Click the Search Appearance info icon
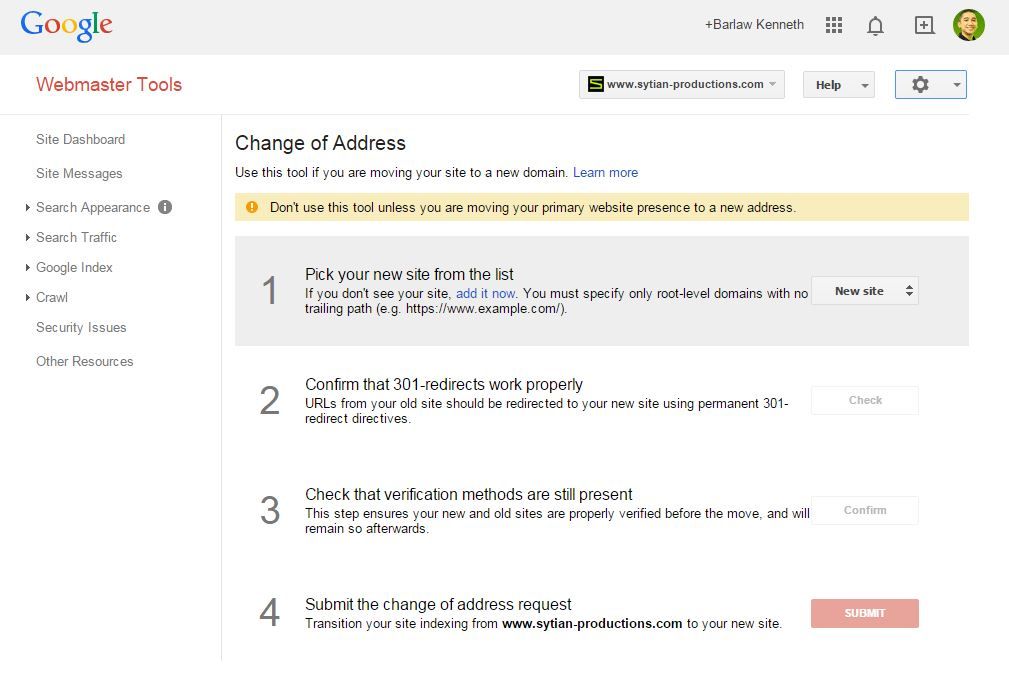 tap(165, 207)
